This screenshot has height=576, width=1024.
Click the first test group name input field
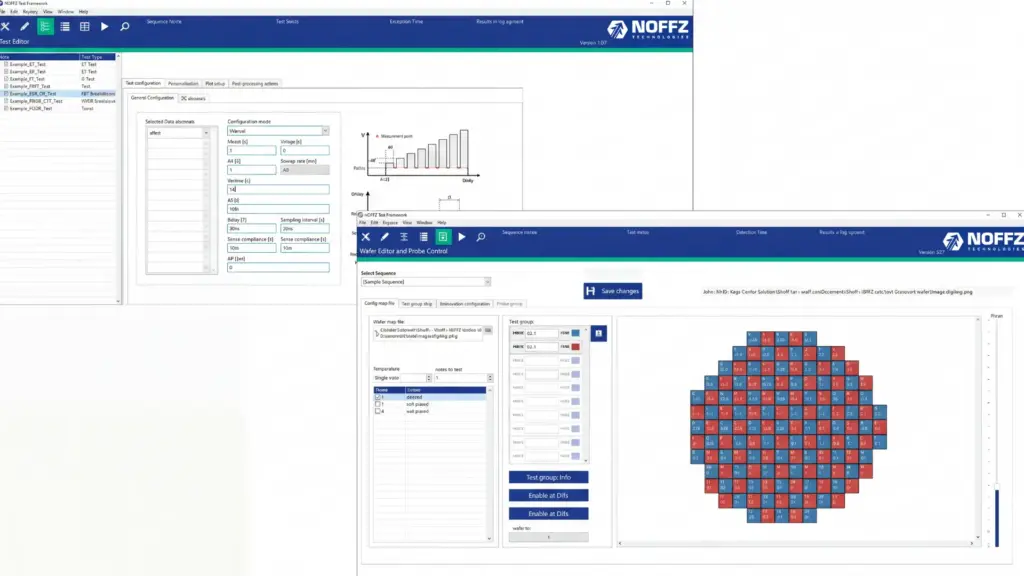tap(542, 333)
